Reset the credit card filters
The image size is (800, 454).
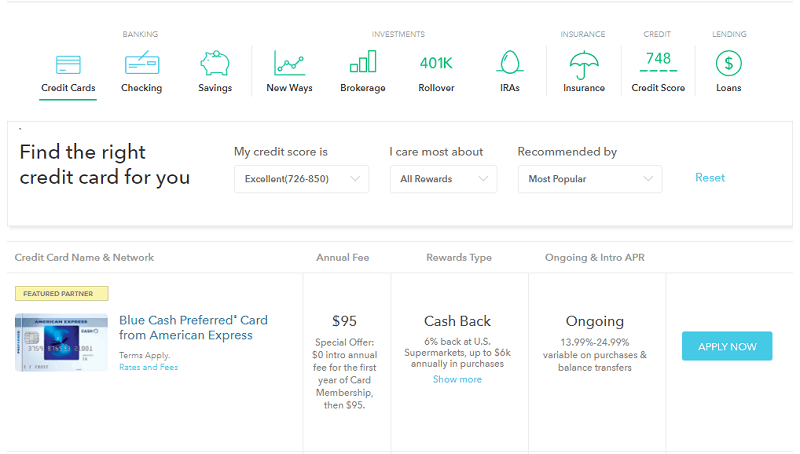710,178
